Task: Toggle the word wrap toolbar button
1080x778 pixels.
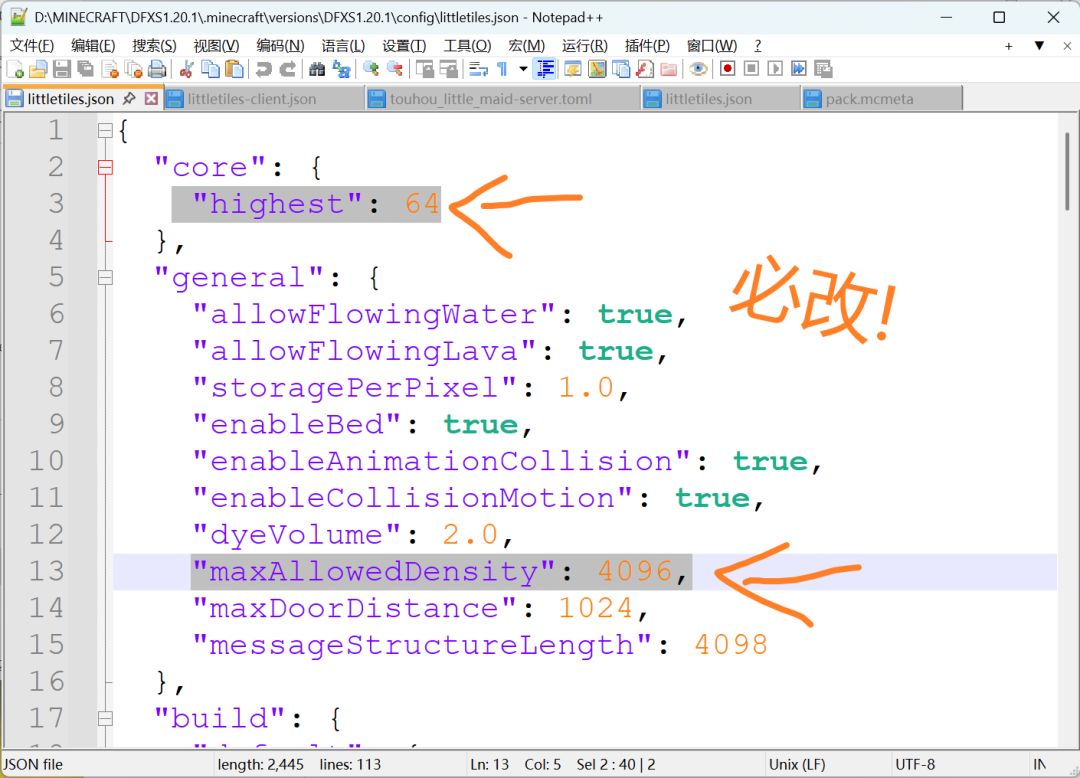Action: pyautogui.click(x=478, y=69)
